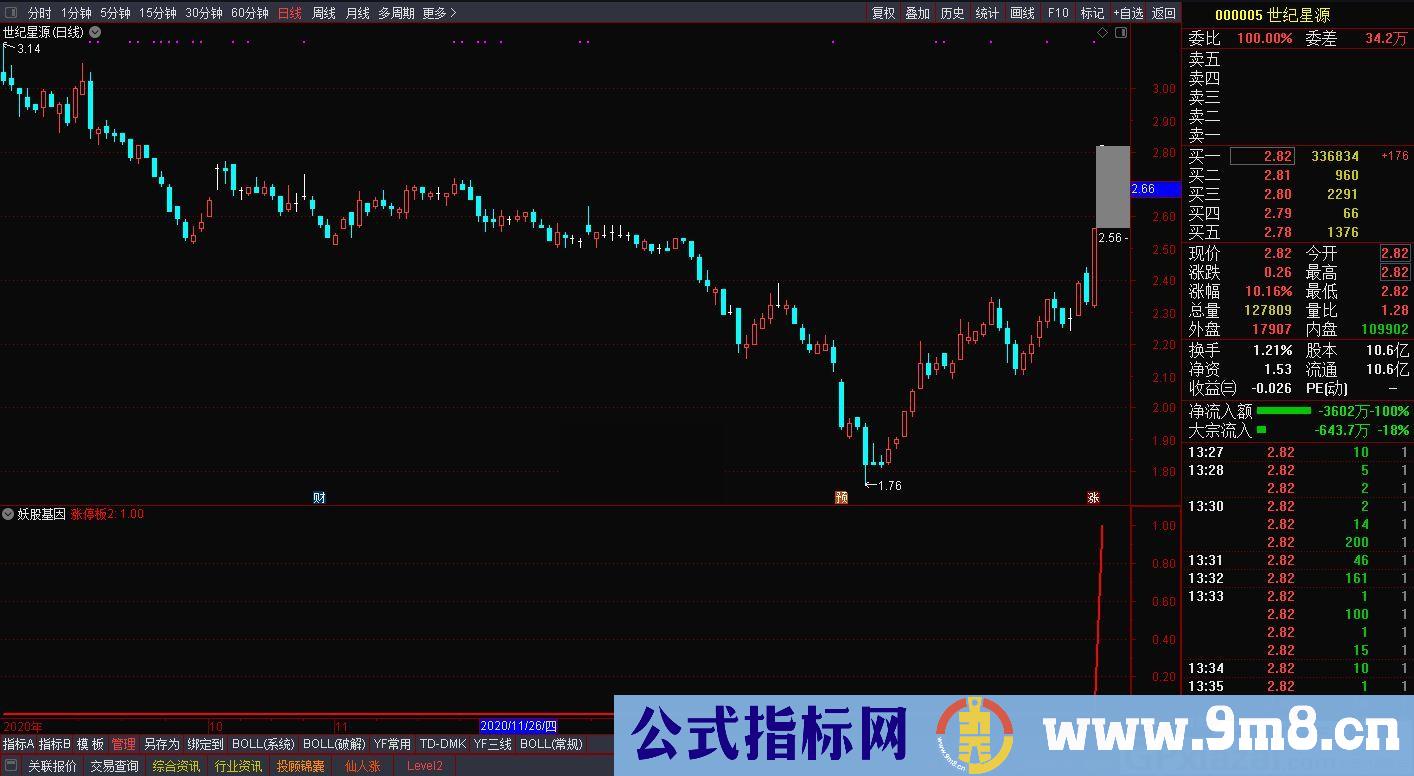Select the 指标A tab
Image resolution: width=1414 pixels, height=776 pixels.
(x=18, y=744)
